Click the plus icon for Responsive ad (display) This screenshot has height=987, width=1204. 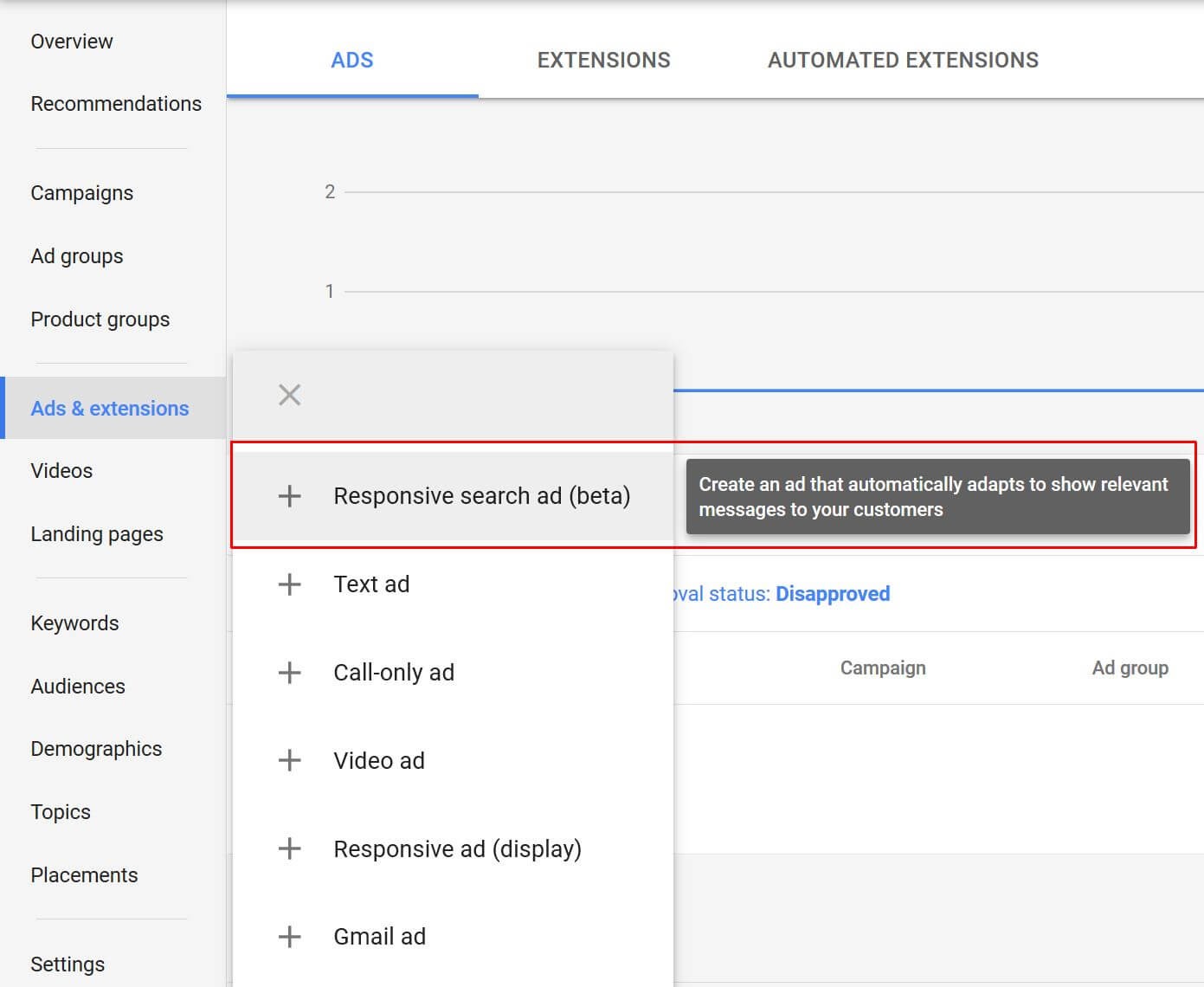pos(289,848)
